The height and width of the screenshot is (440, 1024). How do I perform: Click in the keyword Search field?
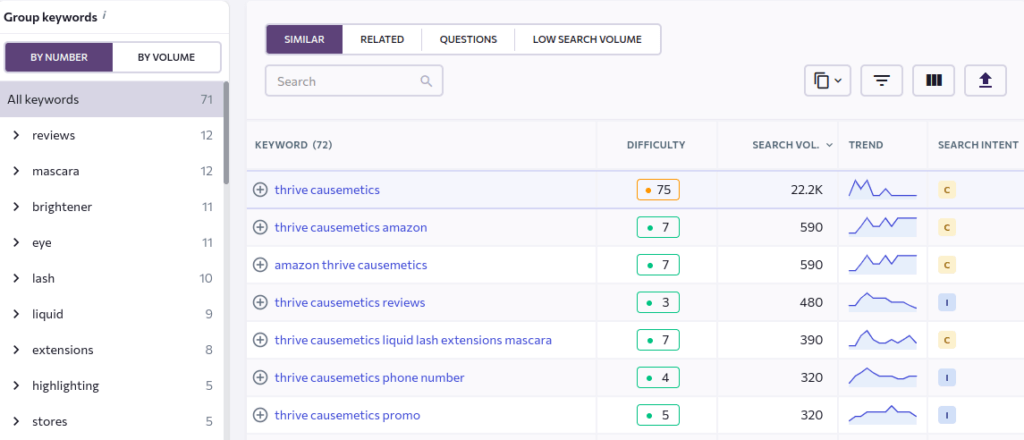coord(354,82)
